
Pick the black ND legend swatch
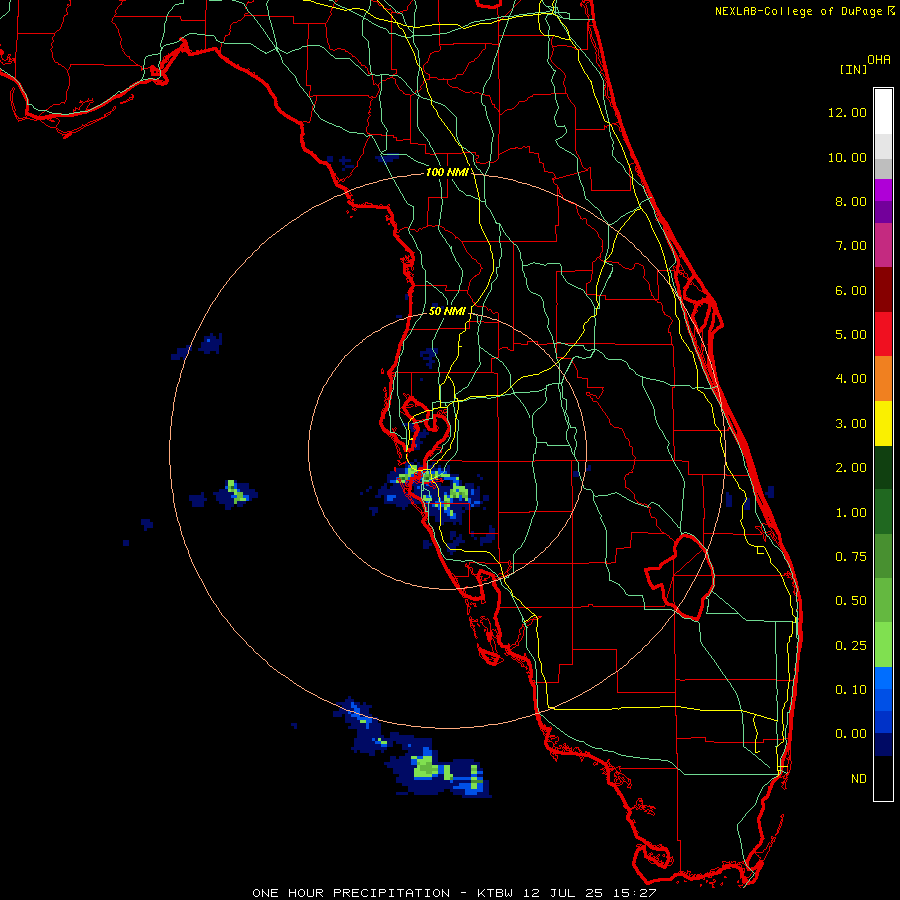883,778
